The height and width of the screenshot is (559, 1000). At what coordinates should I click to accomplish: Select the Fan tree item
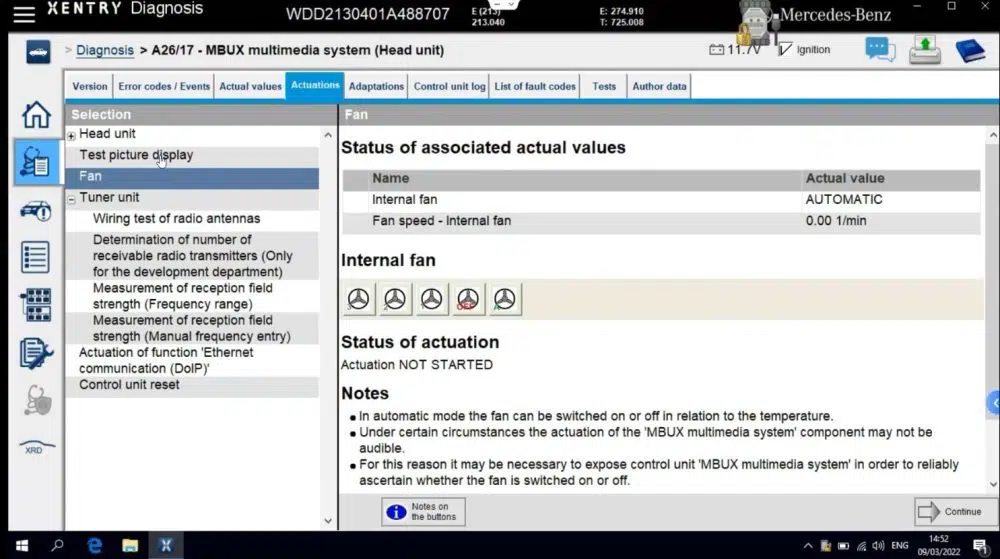pyautogui.click(x=192, y=177)
